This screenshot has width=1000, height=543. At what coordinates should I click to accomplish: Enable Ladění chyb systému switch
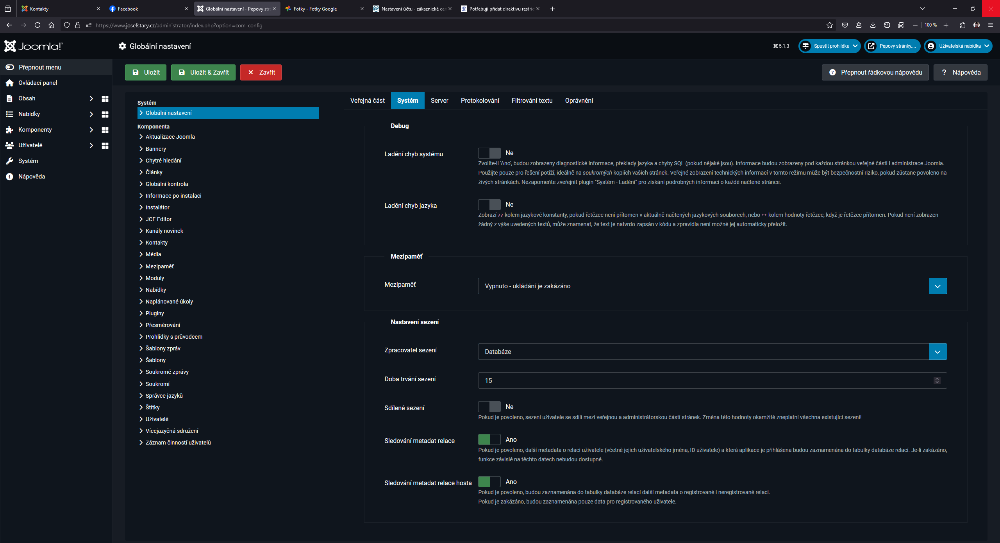click(x=489, y=154)
